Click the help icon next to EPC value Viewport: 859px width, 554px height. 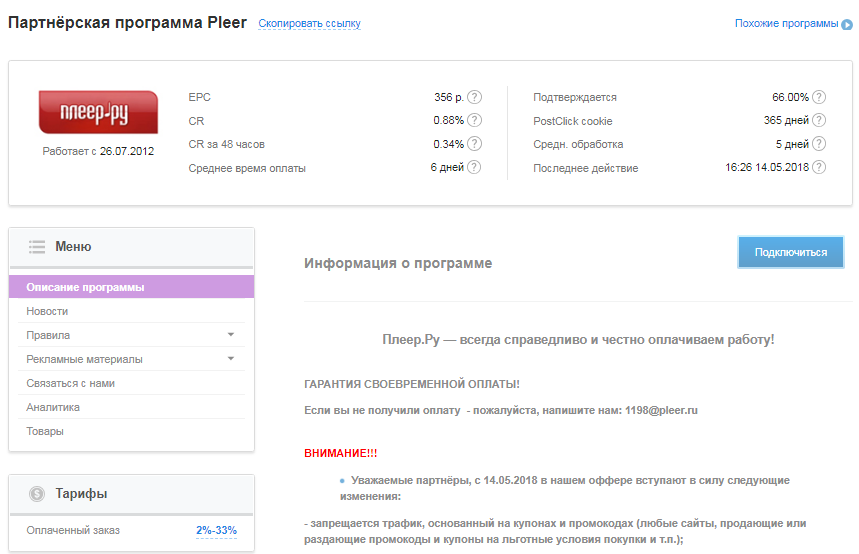[474, 97]
